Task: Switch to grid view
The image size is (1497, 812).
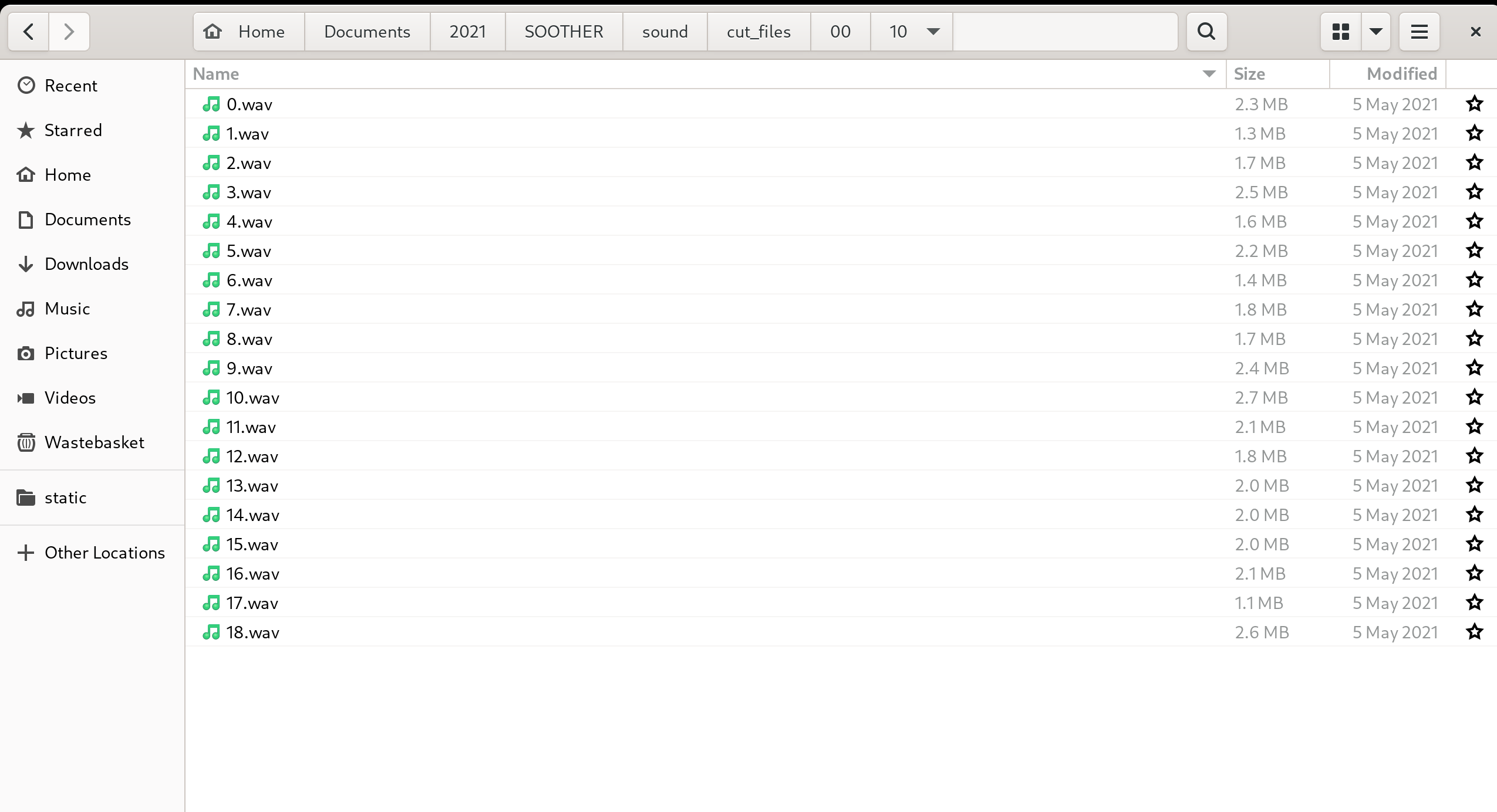Action: coord(1339,31)
